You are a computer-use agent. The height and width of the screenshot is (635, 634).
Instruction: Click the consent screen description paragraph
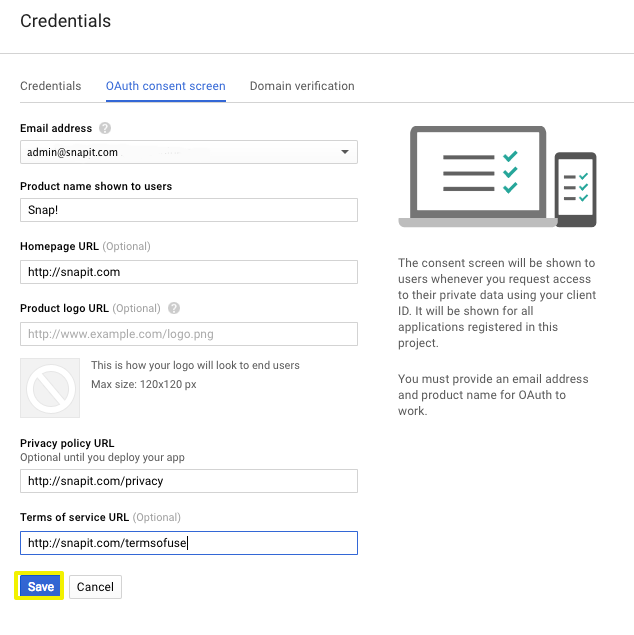click(x=497, y=303)
